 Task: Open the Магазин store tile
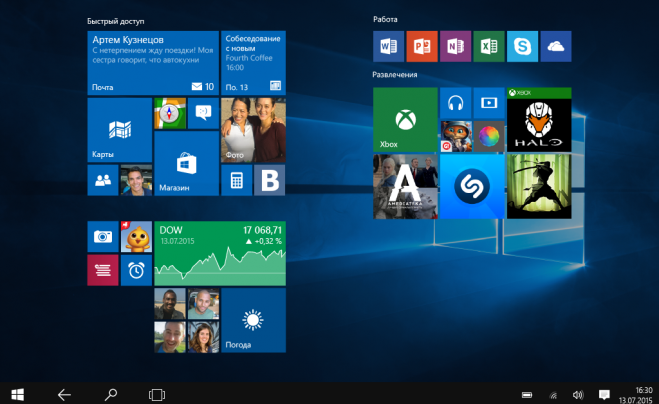tap(186, 163)
